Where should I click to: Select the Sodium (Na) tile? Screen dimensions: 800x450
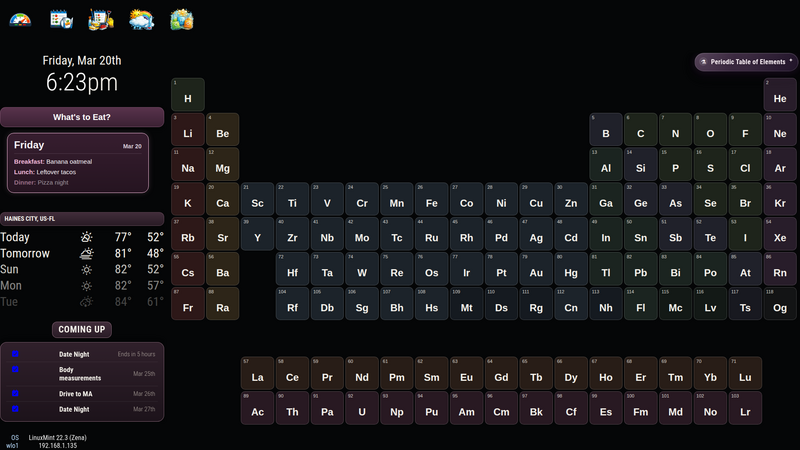(188, 164)
